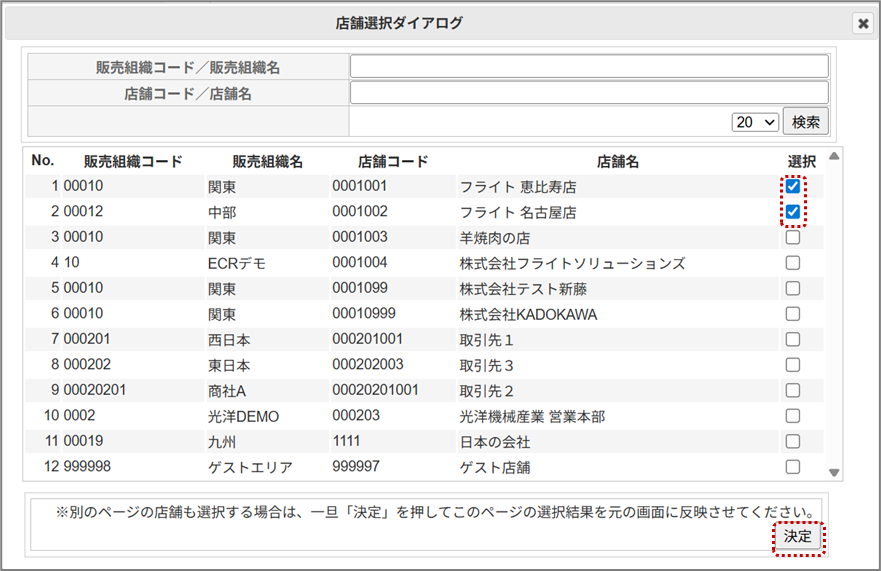Open the 20 results-per-page dropdown
Image resolution: width=881 pixels, height=571 pixels.
(755, 122)
